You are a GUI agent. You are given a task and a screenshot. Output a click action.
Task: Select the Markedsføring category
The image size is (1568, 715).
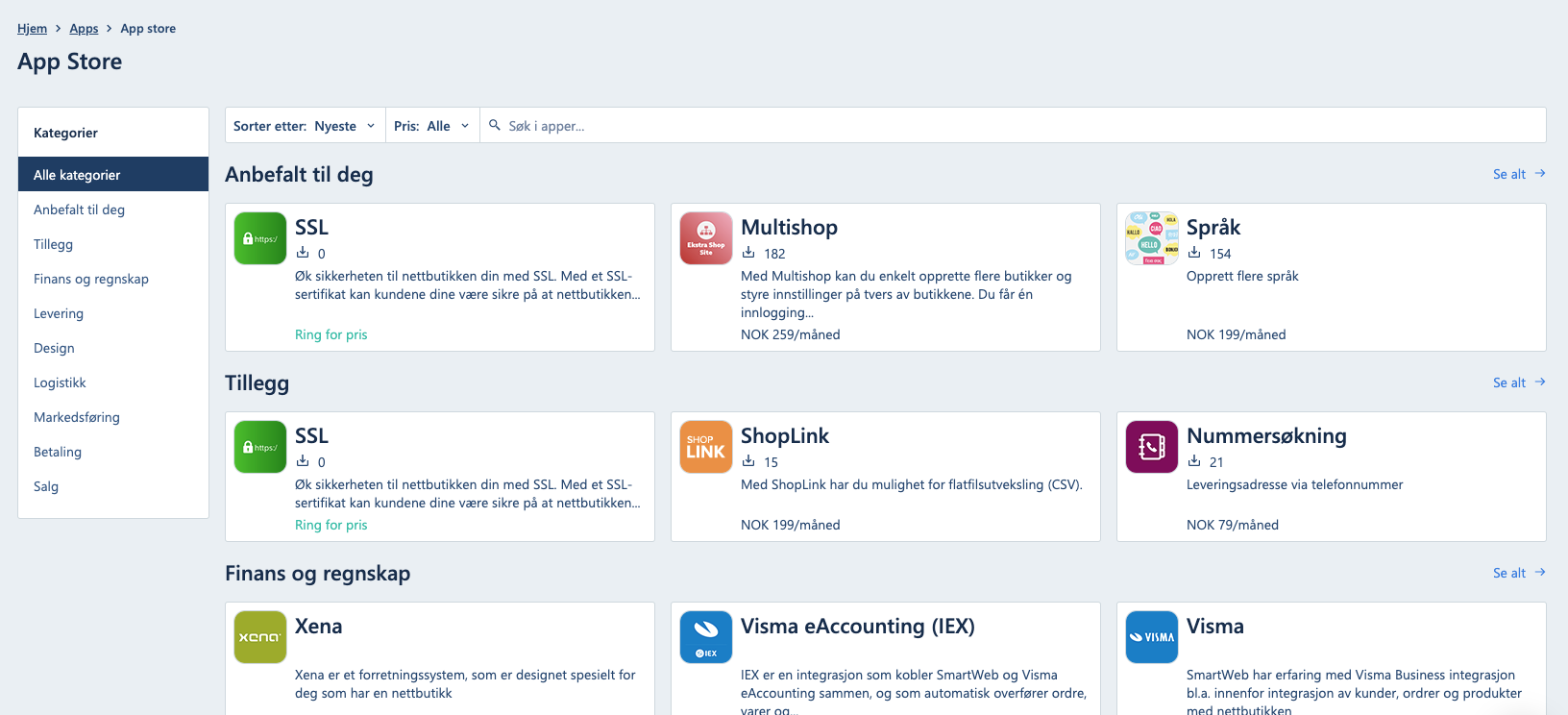[113, 417]
